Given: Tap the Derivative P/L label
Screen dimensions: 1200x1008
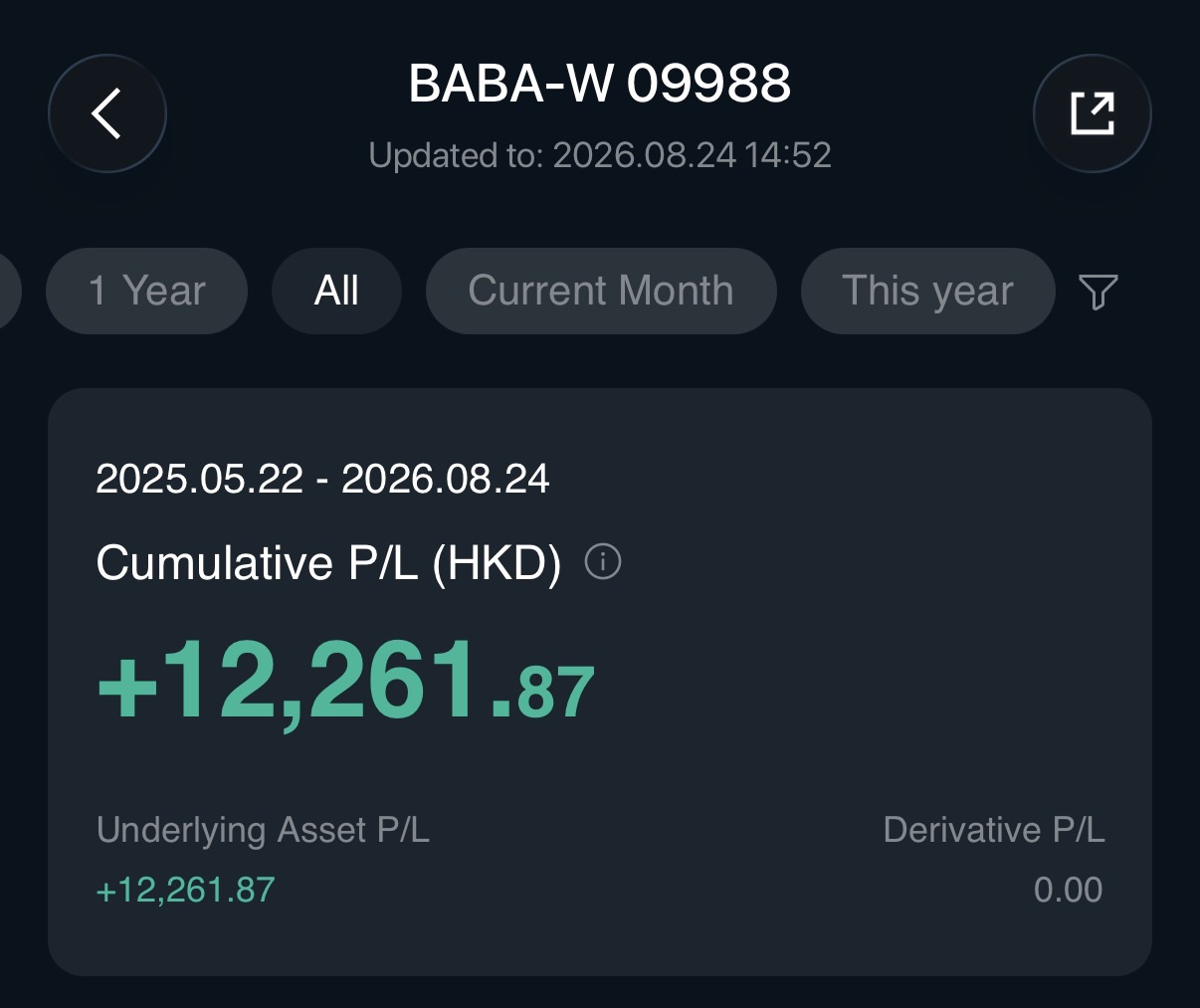Looking at the screenshot, I should click(x=994, y=830).
